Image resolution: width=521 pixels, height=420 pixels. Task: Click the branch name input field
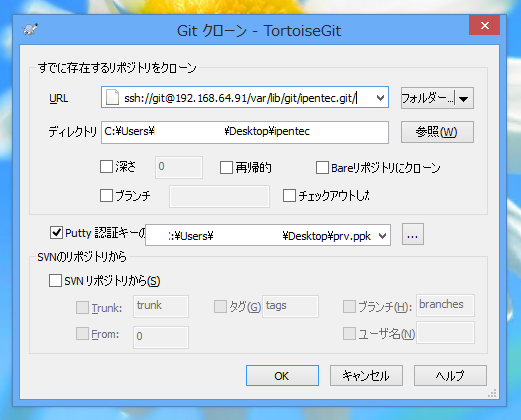219,197
